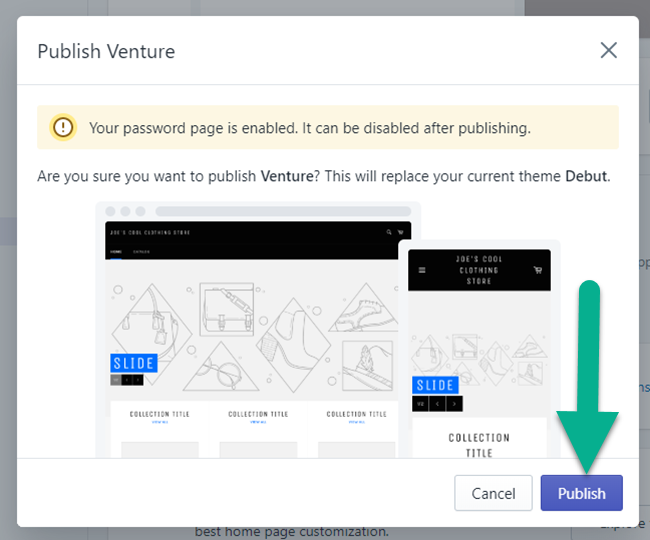Select Home tab in desktop preview navigation
This screenshot has width=650, height=540.
(x=116, y=251)
